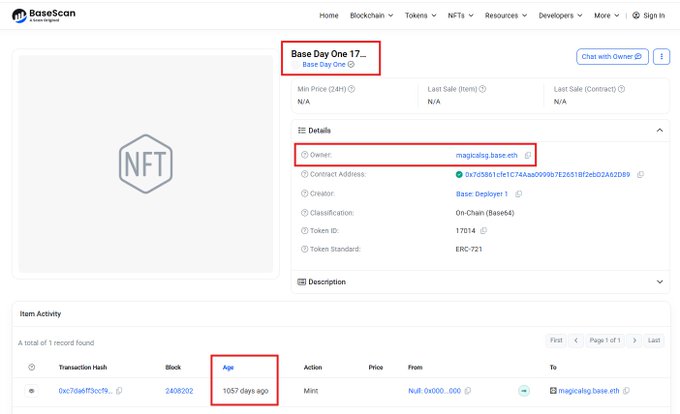The height and width of the screenshot is (414, 680).
Task: Click the verified badge beside Base Day One
Action: (x=351, y=64)
